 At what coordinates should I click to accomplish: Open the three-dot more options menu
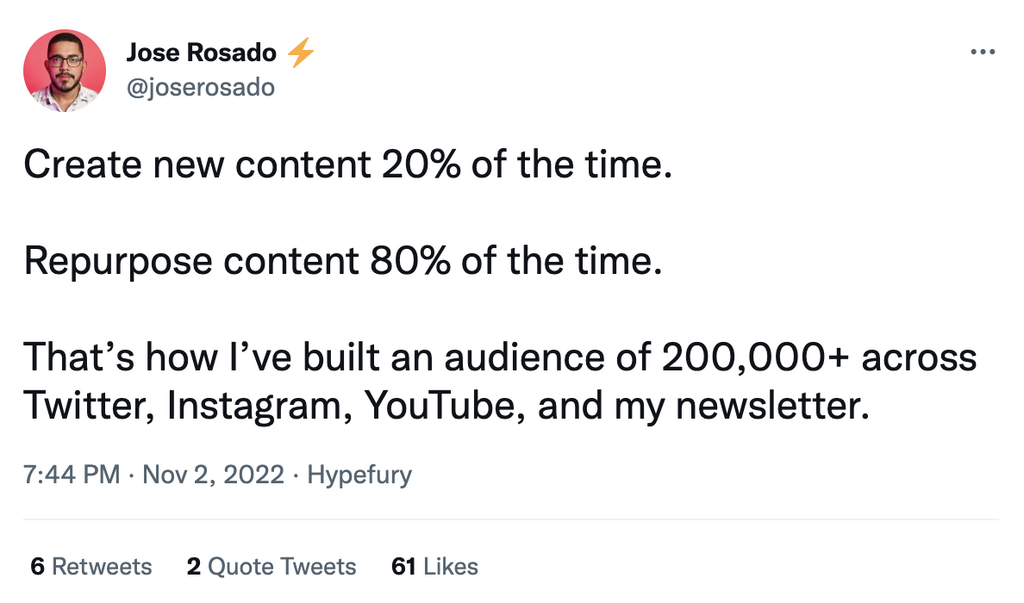(983, 51)
